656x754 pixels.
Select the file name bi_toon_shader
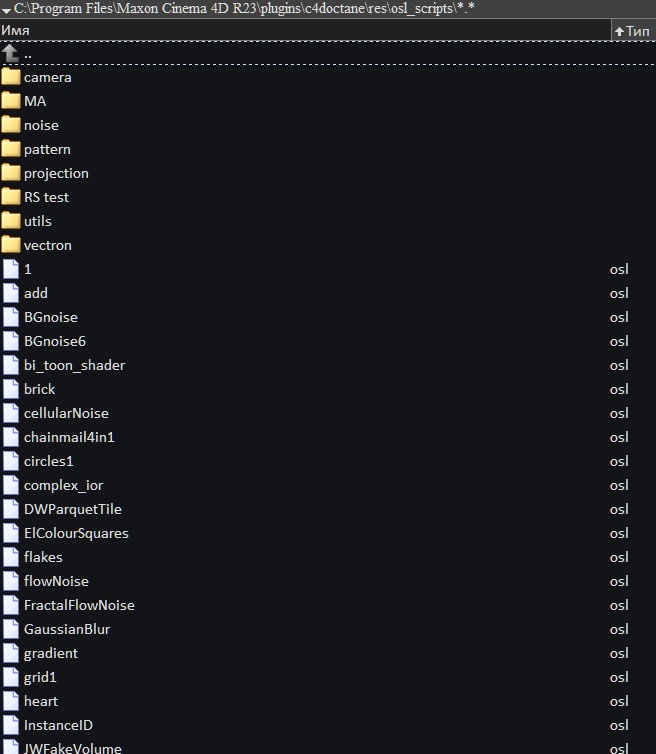[x=75, y=365]
